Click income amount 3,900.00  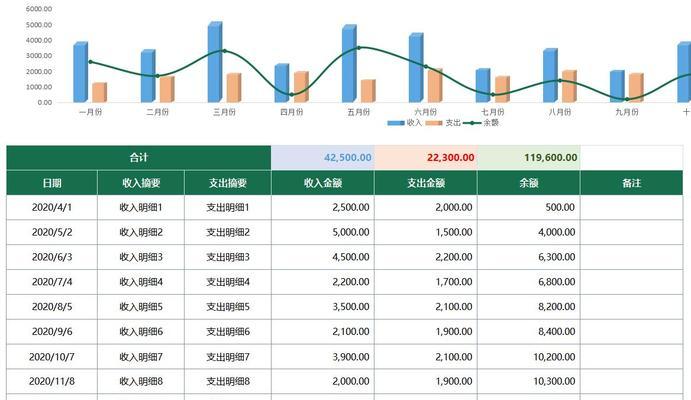coord(323,357)
